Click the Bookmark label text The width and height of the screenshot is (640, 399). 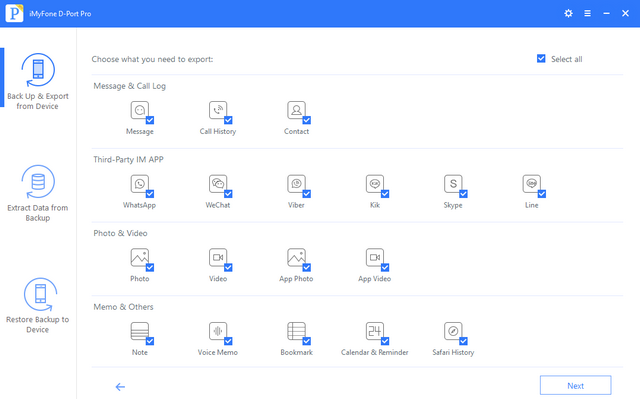coord(296,352)
